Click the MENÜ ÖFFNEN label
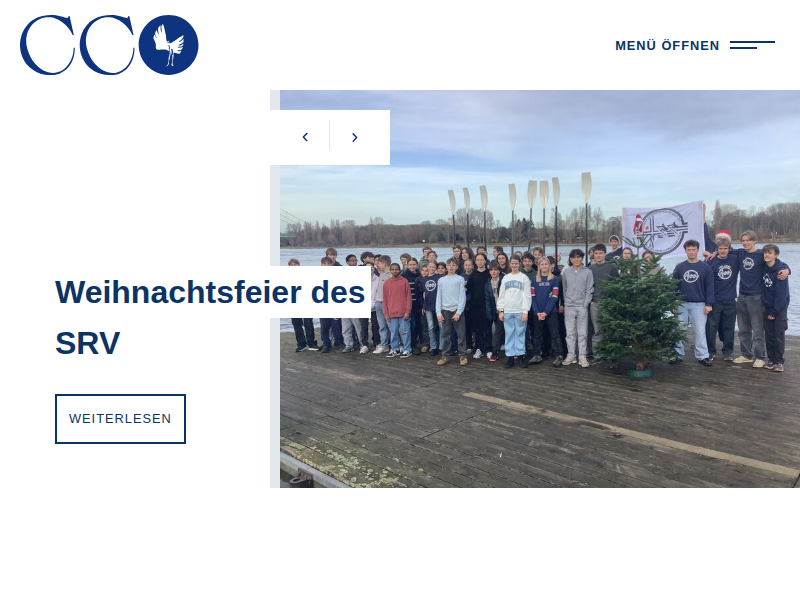The height and width of the screenshot is (600, 800). (667, 45)
